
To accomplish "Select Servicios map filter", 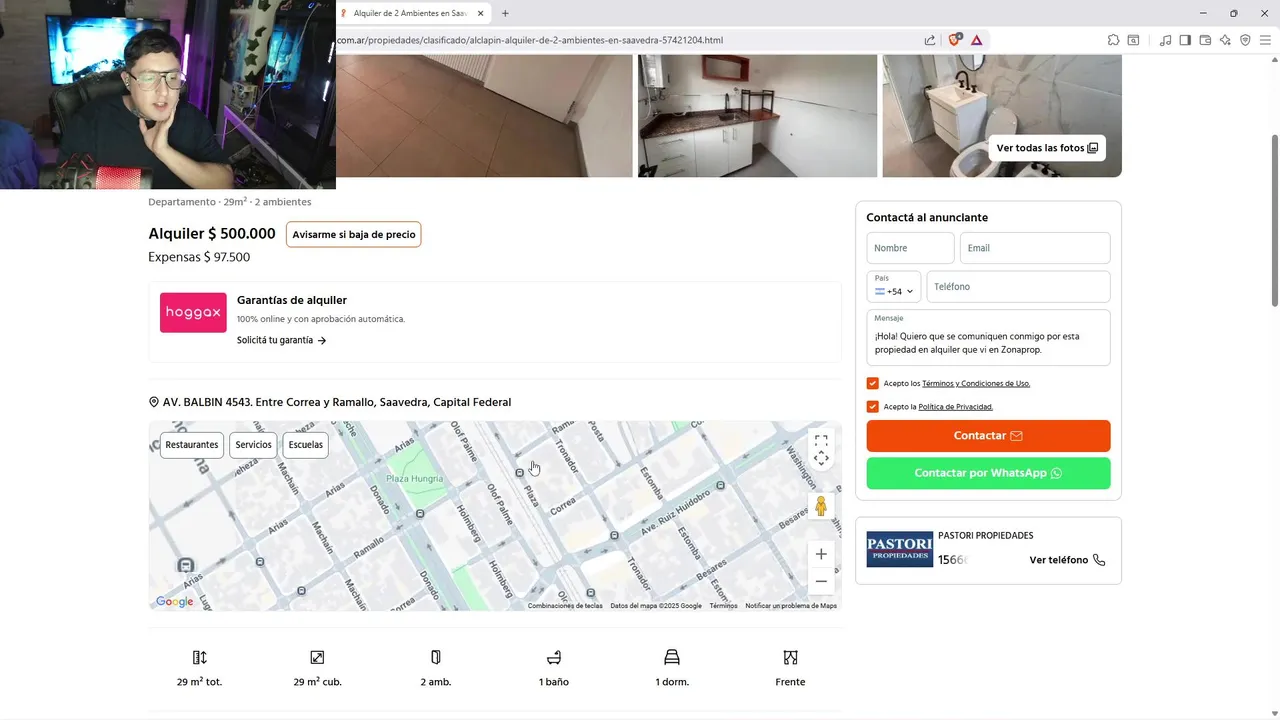I will pyautogui.click(x=253, y=445).
